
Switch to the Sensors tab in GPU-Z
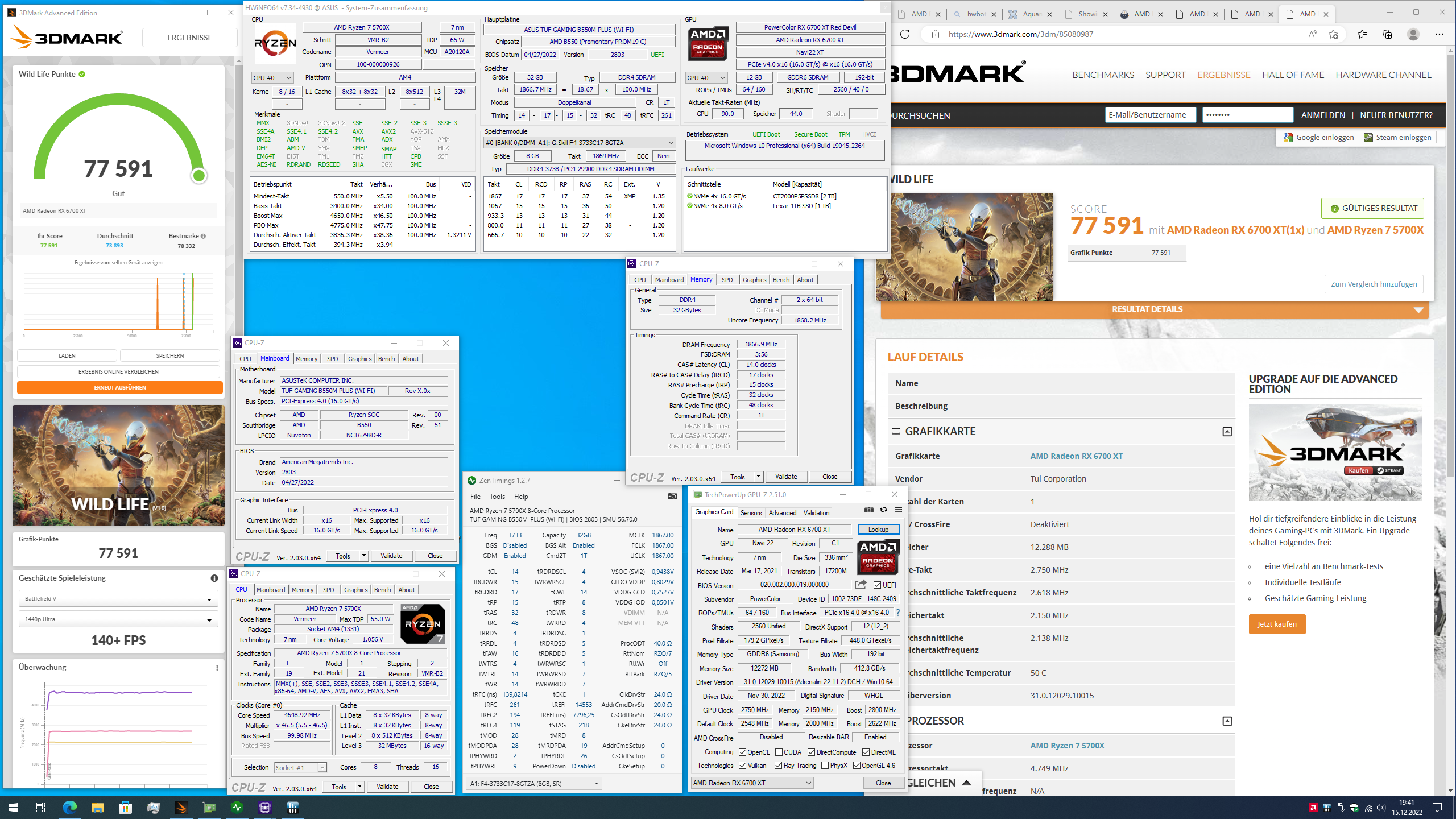click(751, 512)
